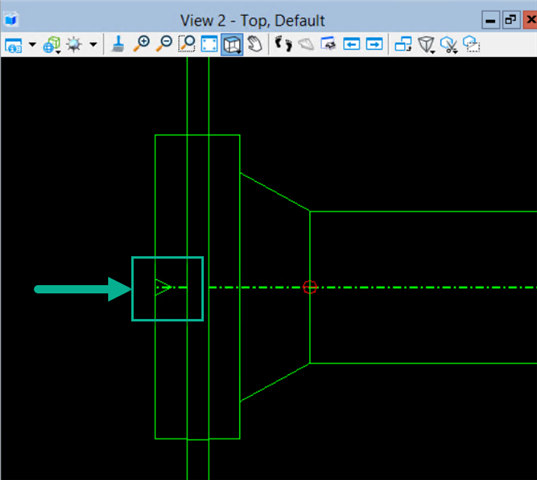Screen dimensions: 537x480
Task: Activate the Window Area zoom tool
Action: [187, 44]
